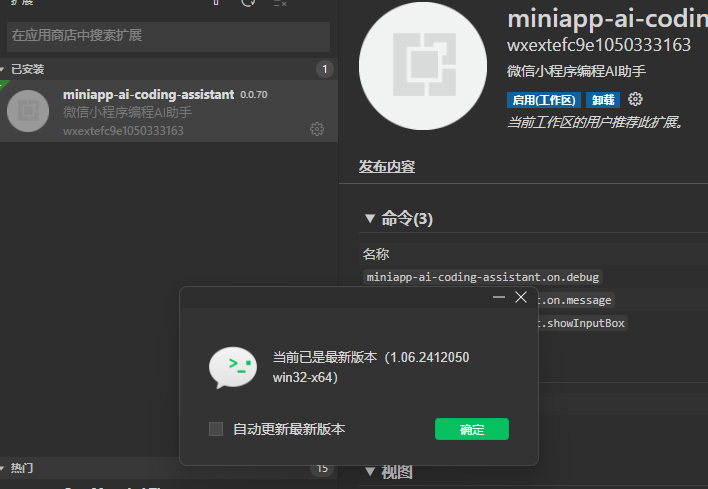Open gear settings for miniapp-ai-coding-assistant list entry
This screenshot has width=708, height=489.
pyautogui.click(x=317, y=129)
